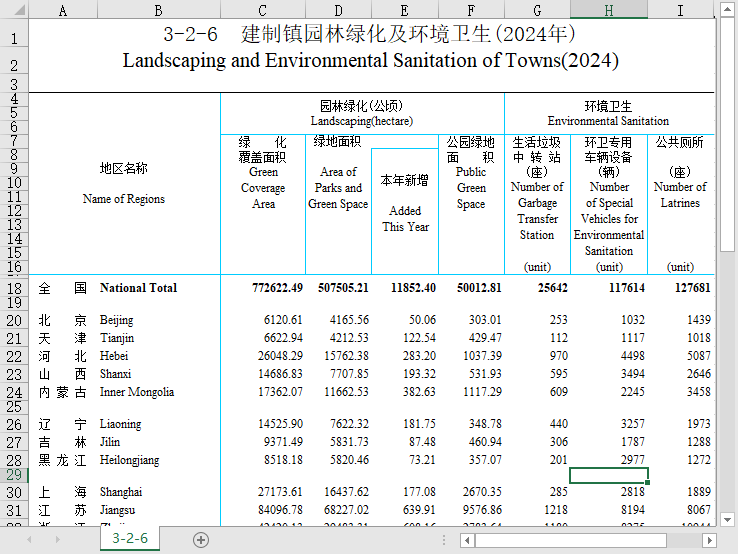The width and height of the screenshot is (738, 554).
Task: Click horizontal scrollbar left arrow
Action: click(467, 540)
